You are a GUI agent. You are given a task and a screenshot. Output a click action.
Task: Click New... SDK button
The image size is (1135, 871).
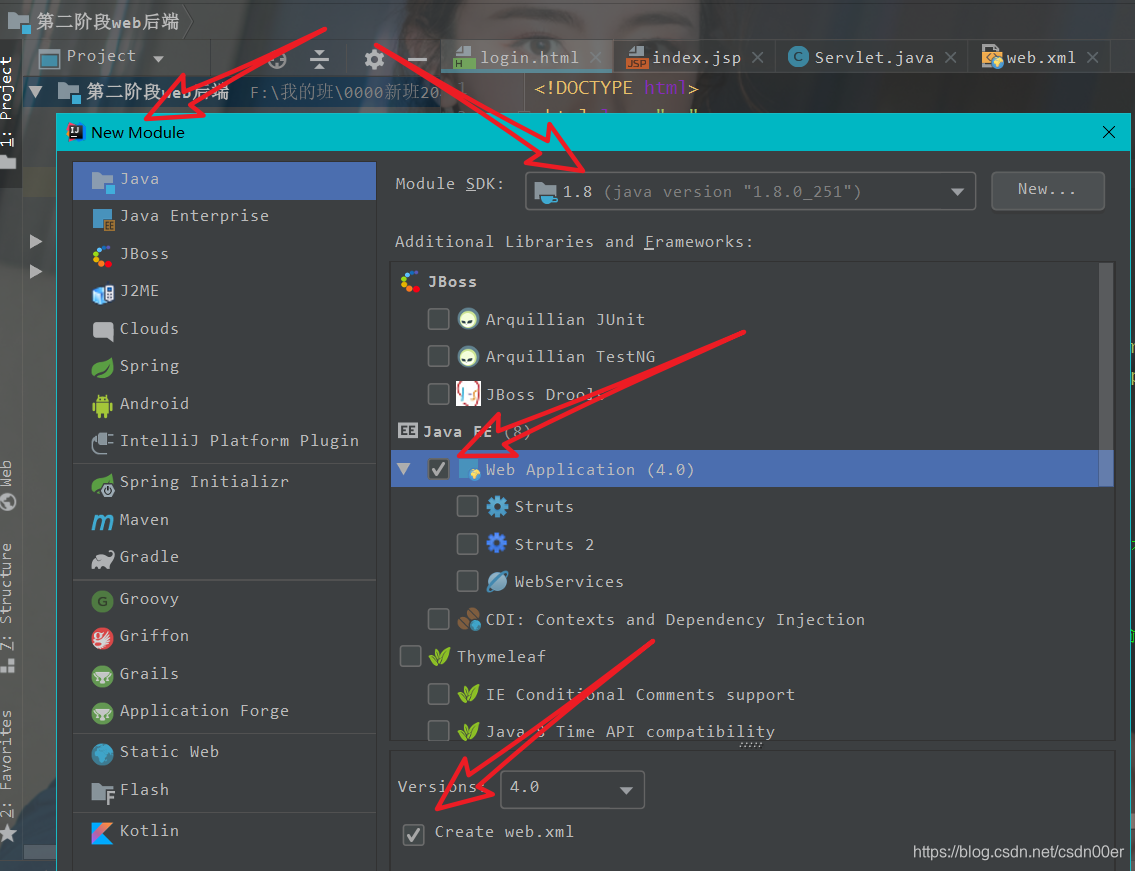[x=1047, y=190]
